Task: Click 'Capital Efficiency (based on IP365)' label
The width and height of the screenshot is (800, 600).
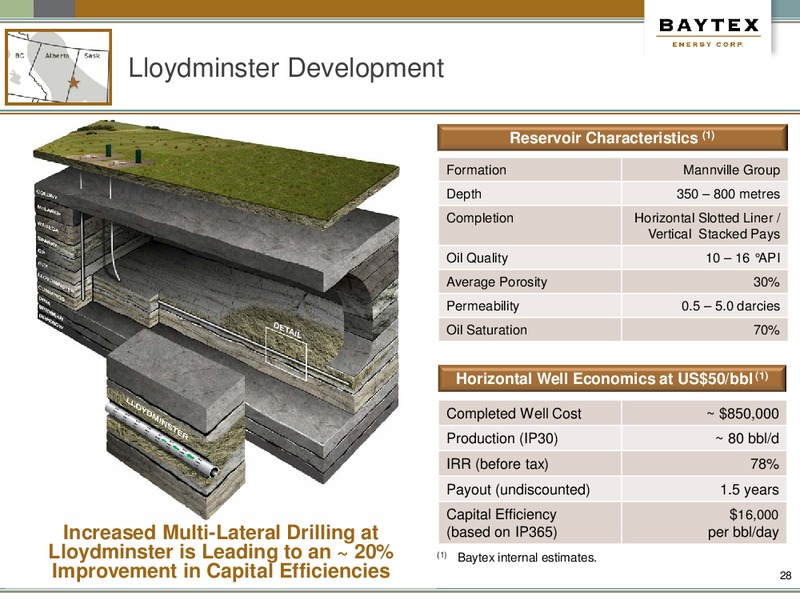Action: coord(502,523)
